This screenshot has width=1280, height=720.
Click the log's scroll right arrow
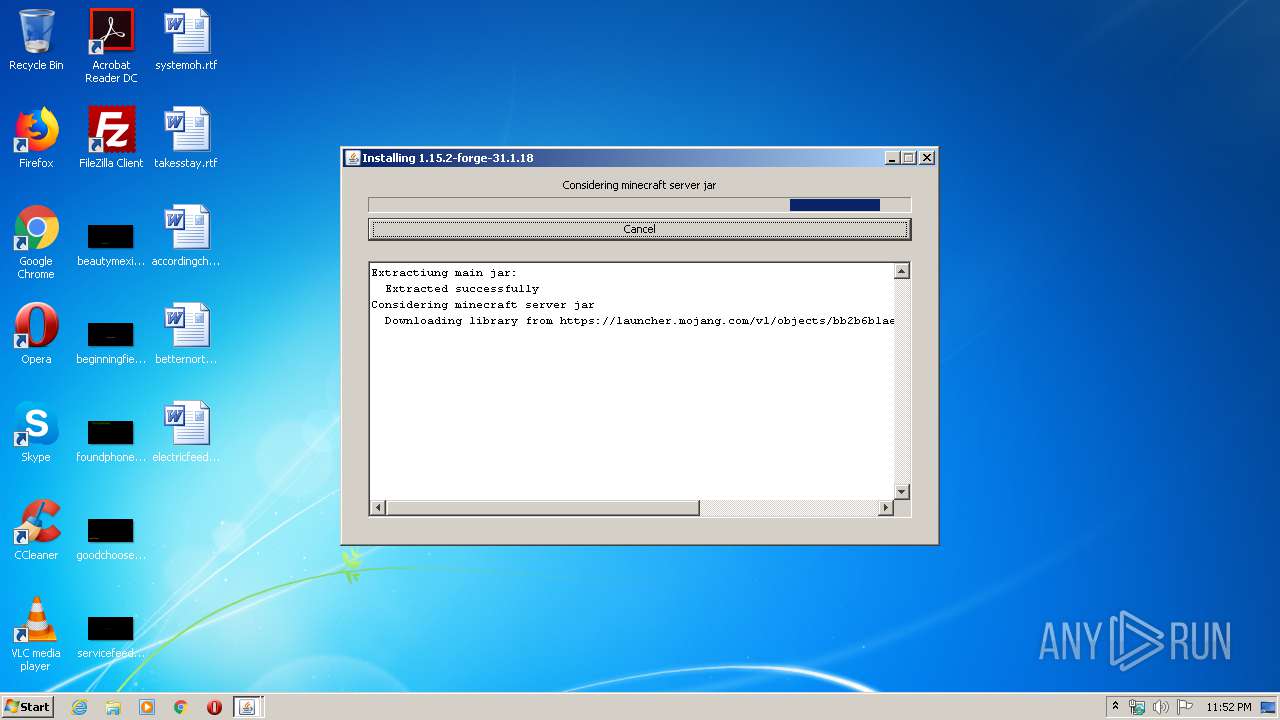[885, 508]
